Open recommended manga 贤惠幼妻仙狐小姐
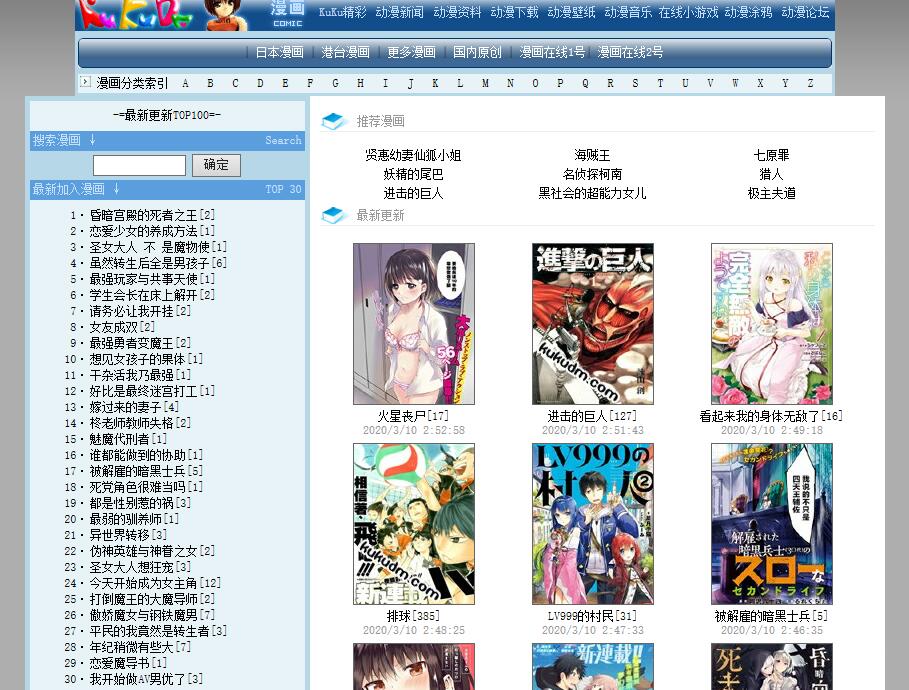This screenshot has height=690, width=909. tap(413, 155)
